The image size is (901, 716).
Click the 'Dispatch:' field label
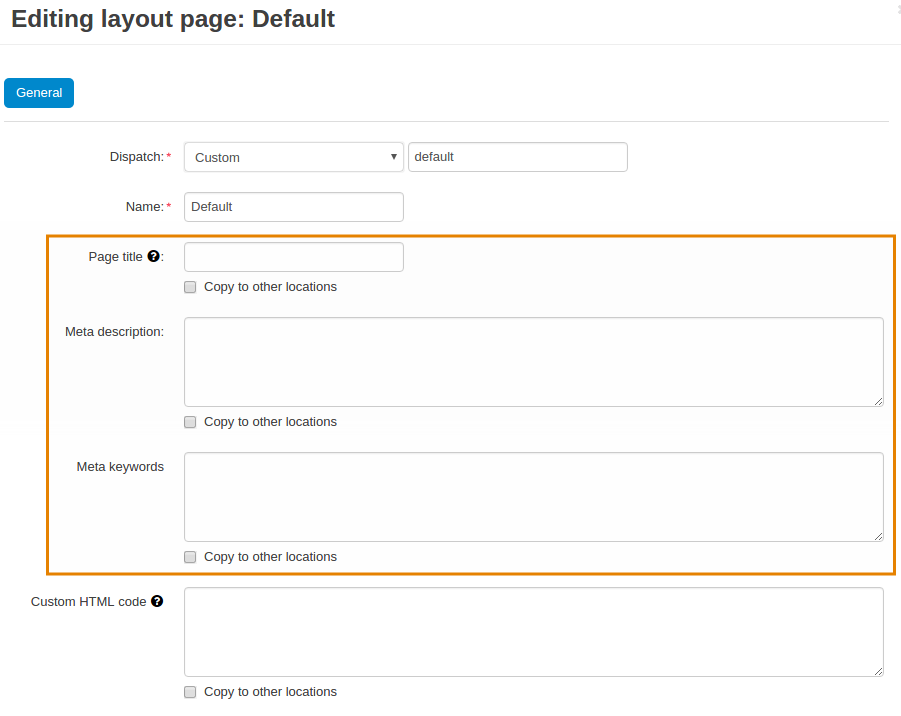(x=137, y=157)
